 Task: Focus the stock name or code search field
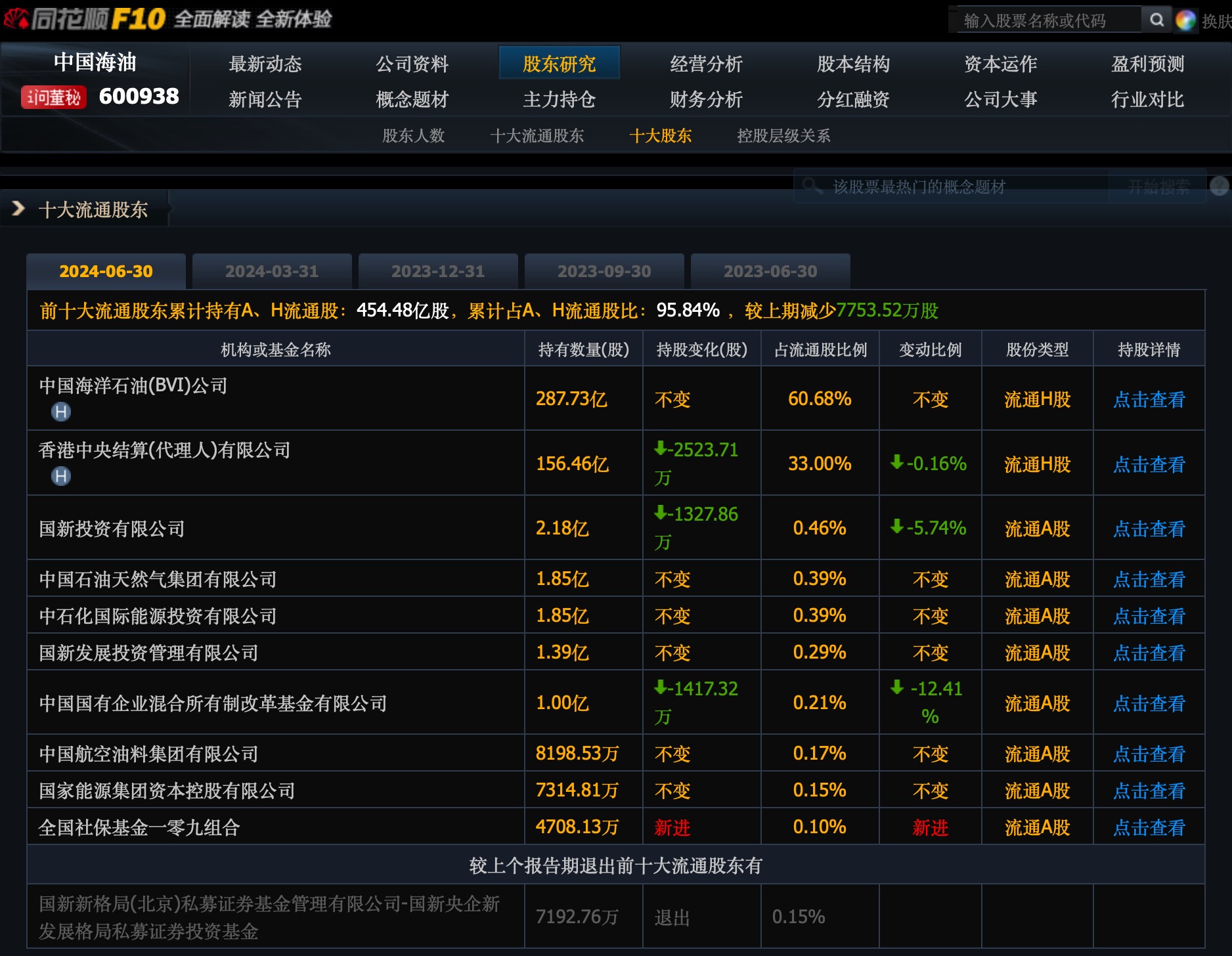click(x=1048, y=20)
